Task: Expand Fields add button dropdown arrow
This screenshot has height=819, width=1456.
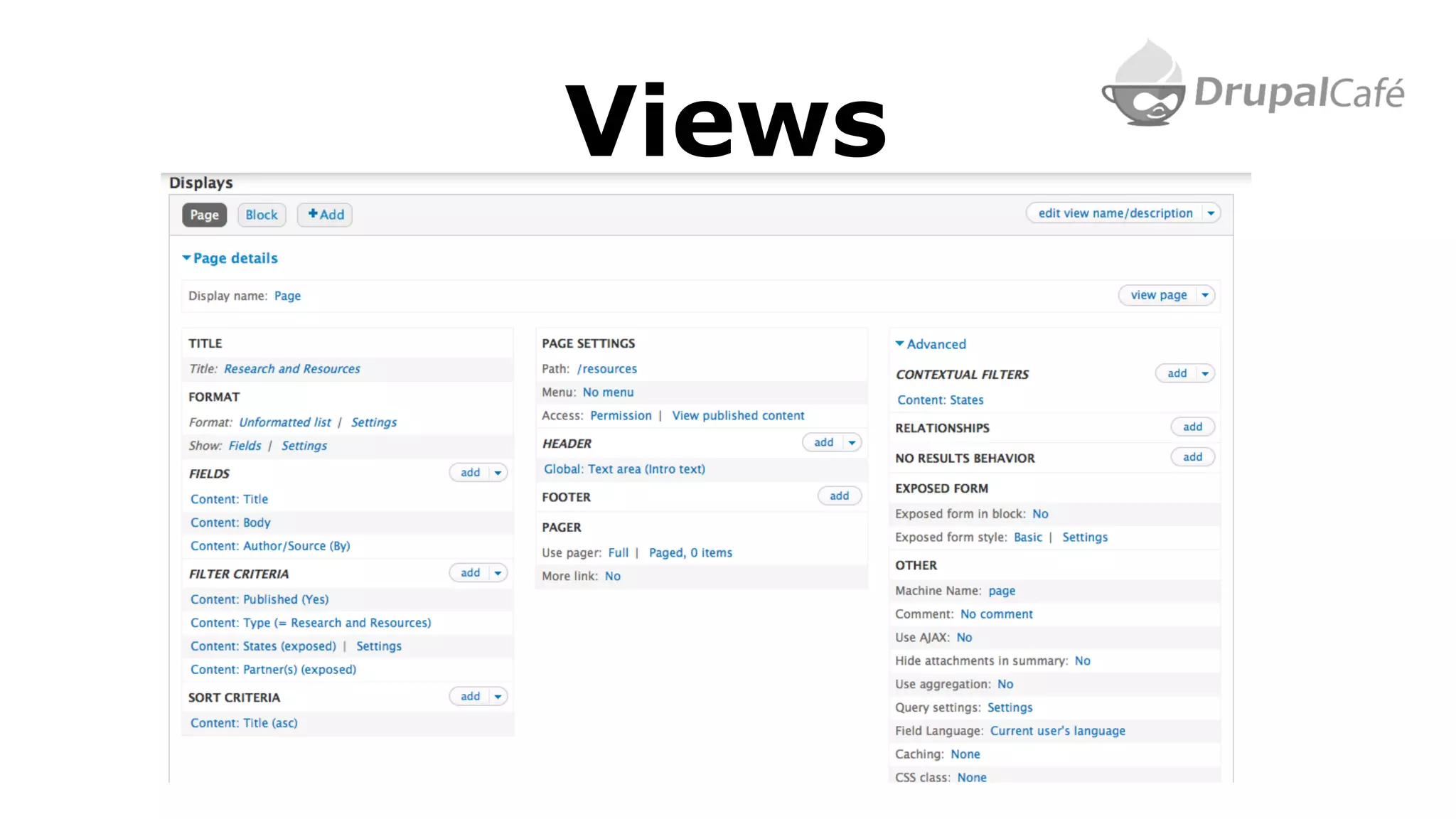Action: [x=498, y=473]
